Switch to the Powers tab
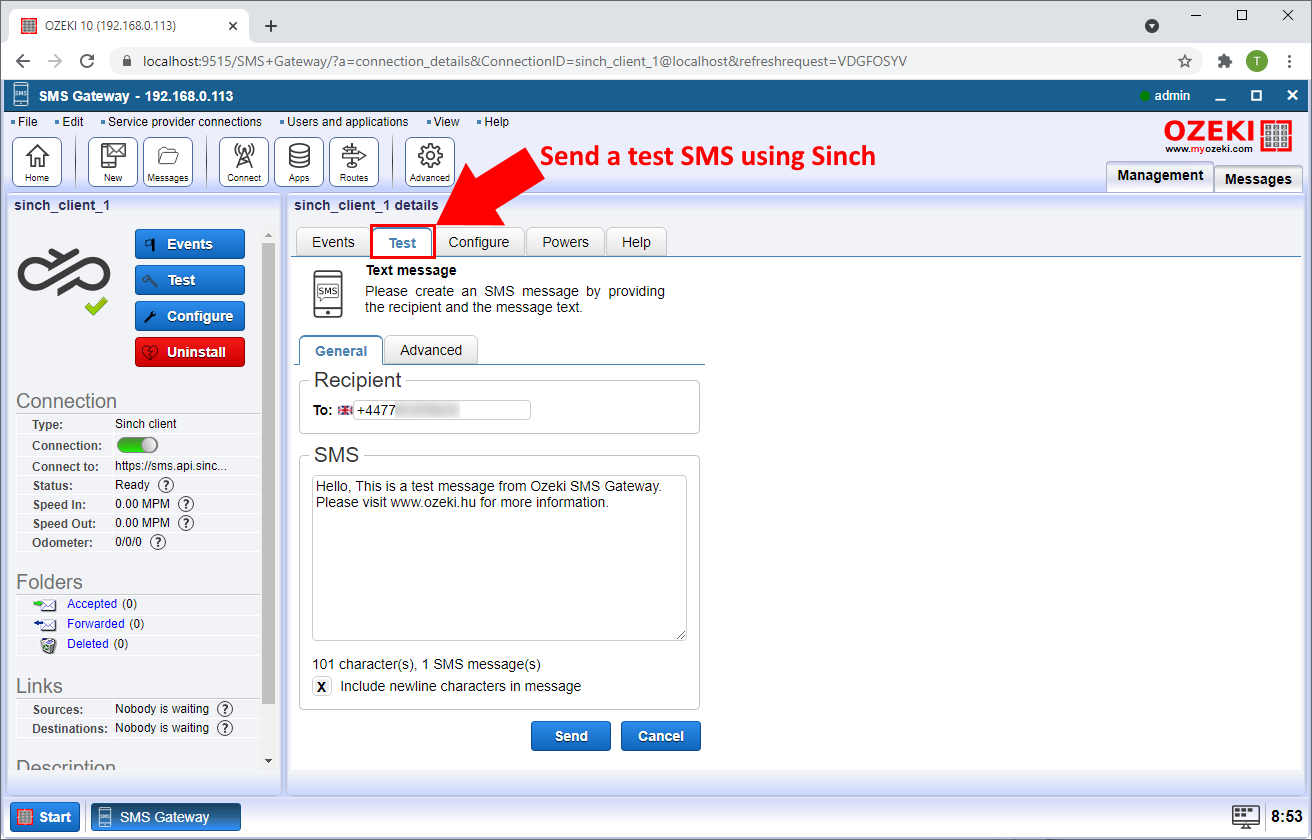This screenshot has width=1312, height=840. pos(566,242)
